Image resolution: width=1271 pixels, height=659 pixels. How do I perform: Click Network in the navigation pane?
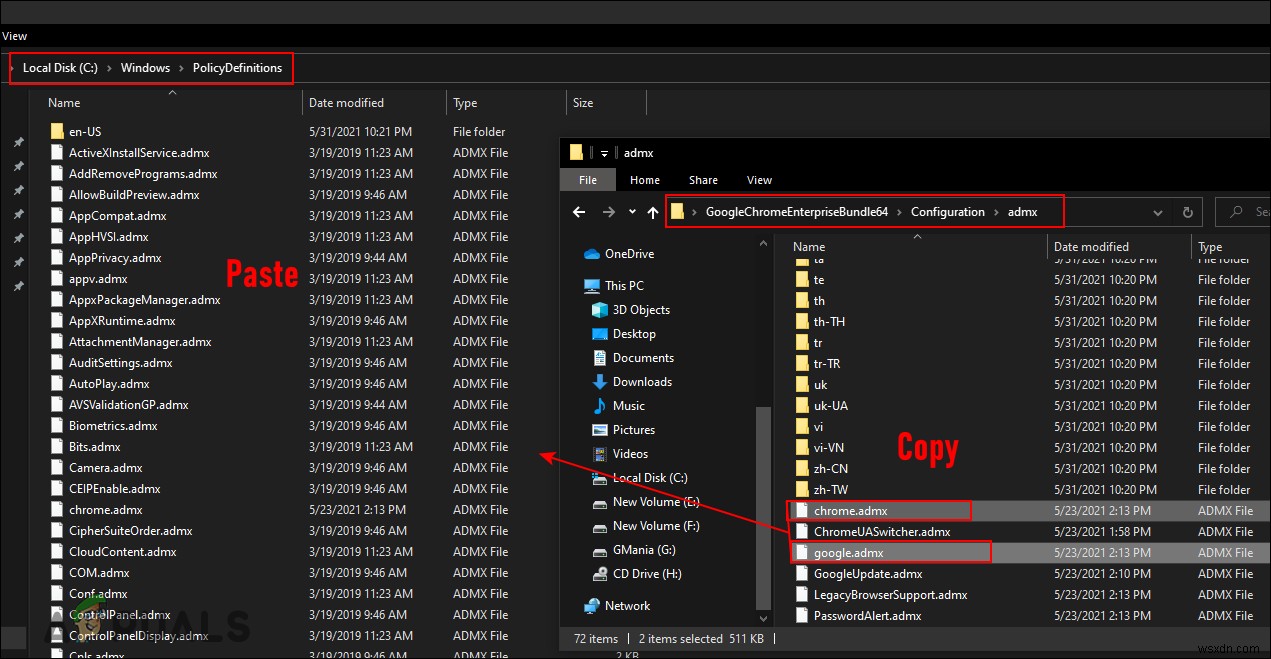(x=627, y=606)
